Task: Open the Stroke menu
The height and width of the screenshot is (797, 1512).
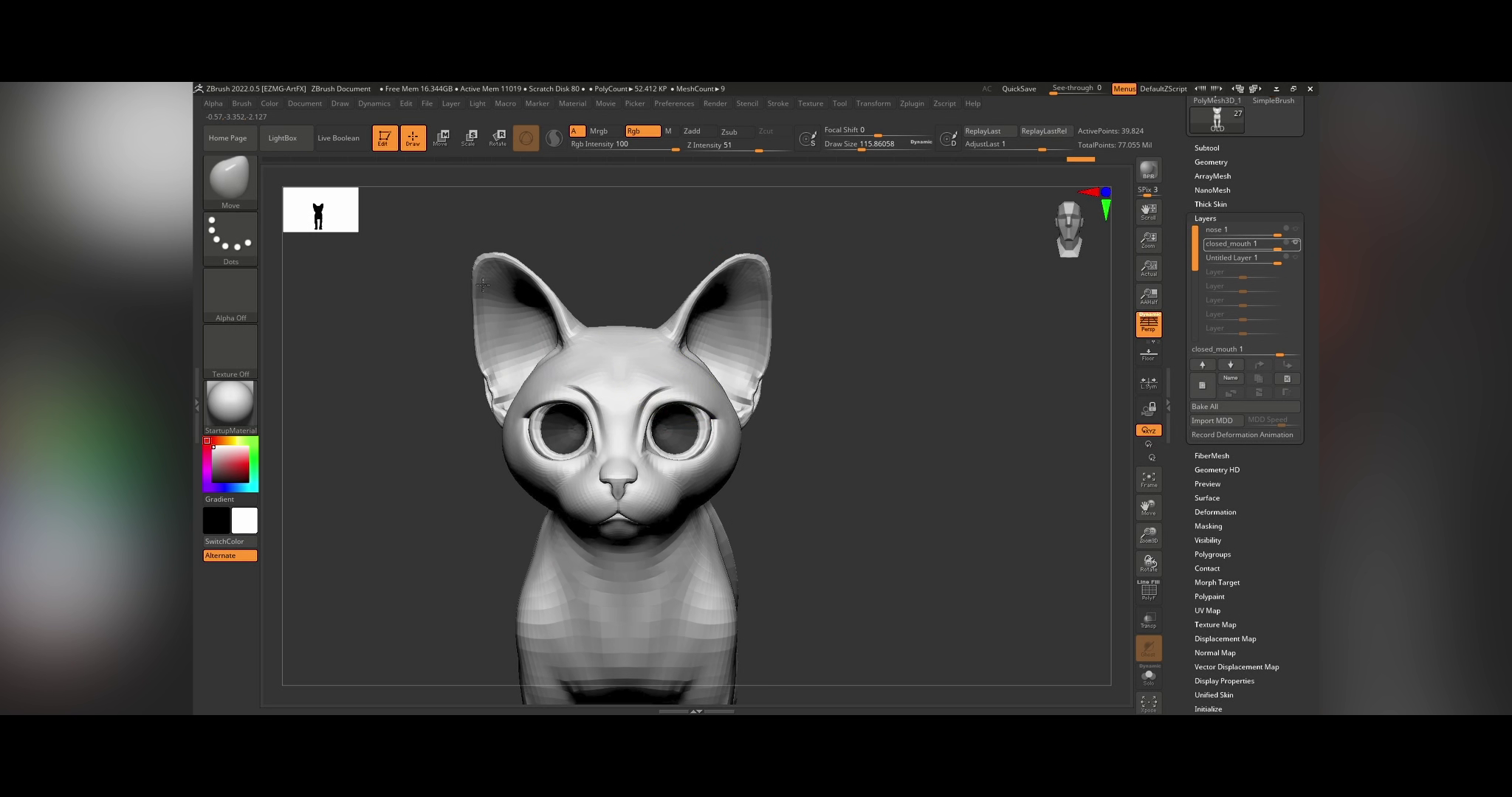Action: [777, 103]
